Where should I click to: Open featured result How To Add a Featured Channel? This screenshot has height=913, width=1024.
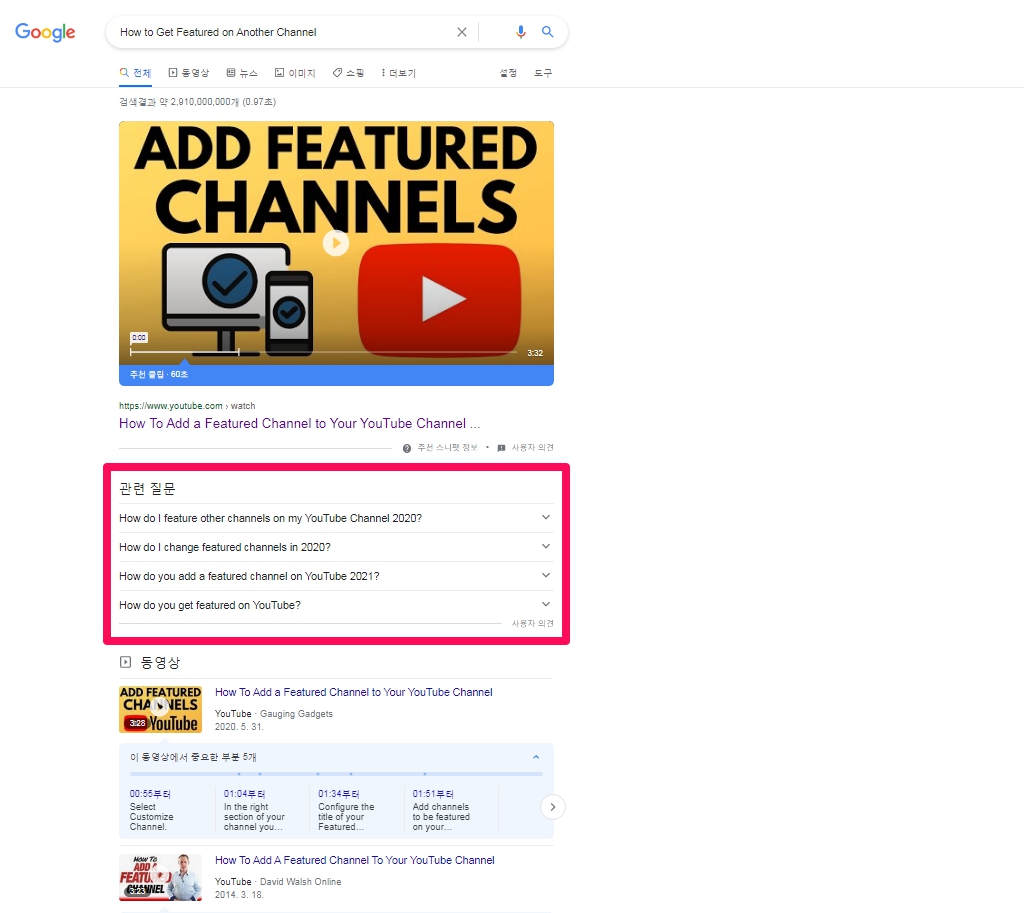[x=299, y=423]
